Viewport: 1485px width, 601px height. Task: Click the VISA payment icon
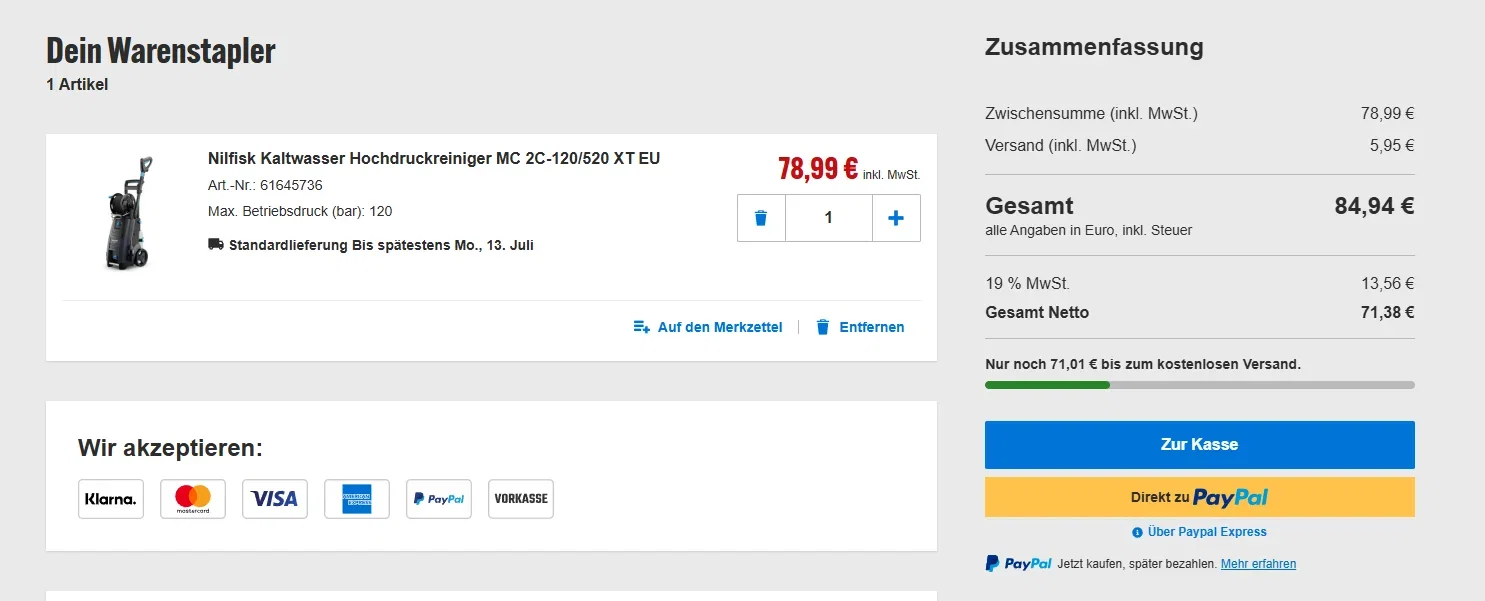pyautogui.click(x=275, y=499)
